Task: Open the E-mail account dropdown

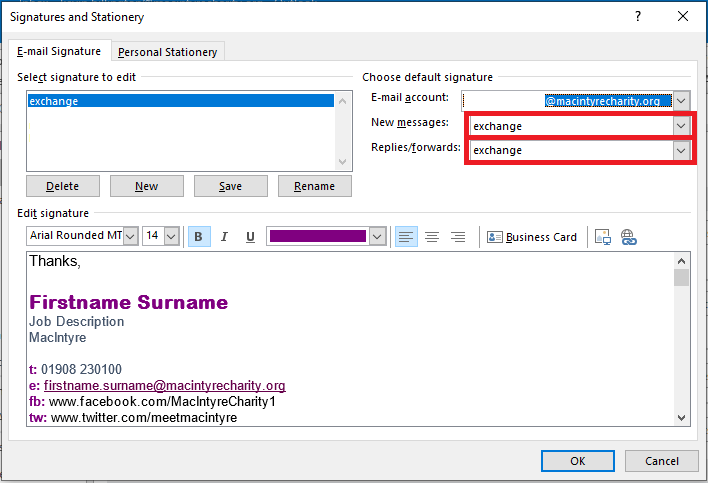Action: (681, 101)
